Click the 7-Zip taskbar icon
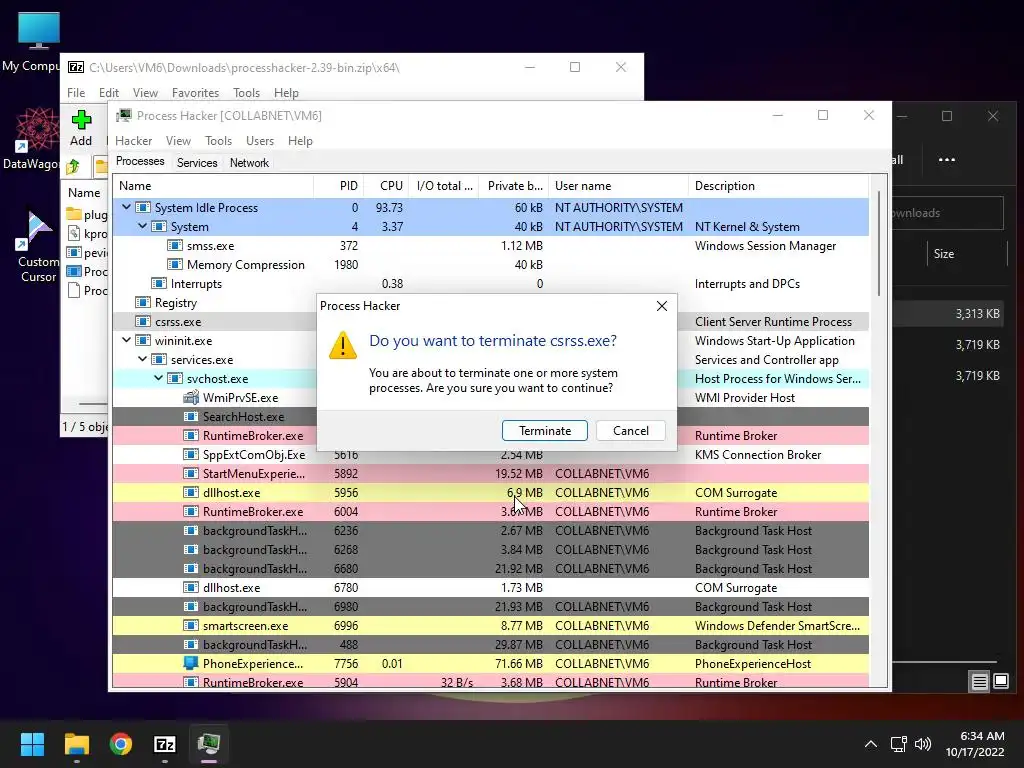 point(165,744)
